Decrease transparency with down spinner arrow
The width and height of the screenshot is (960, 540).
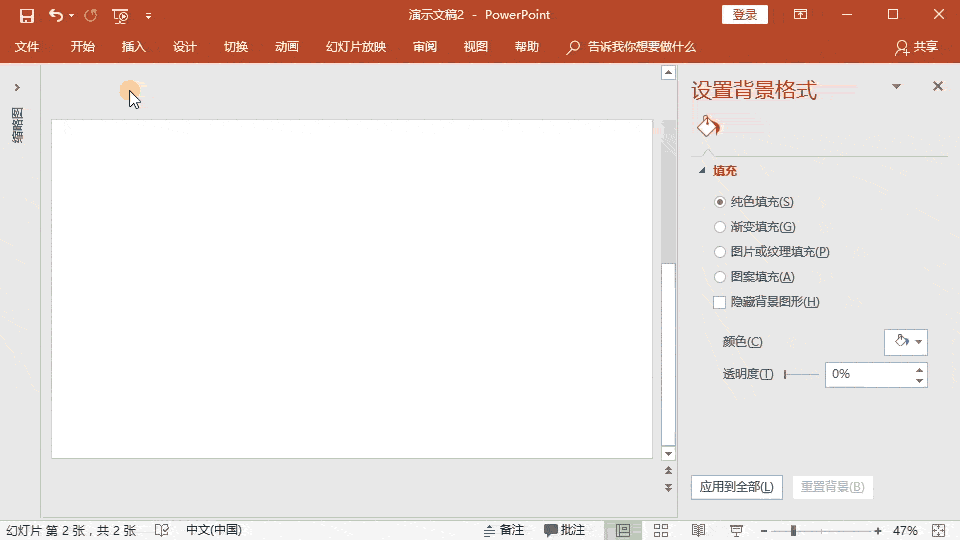[x=919, y=381]
